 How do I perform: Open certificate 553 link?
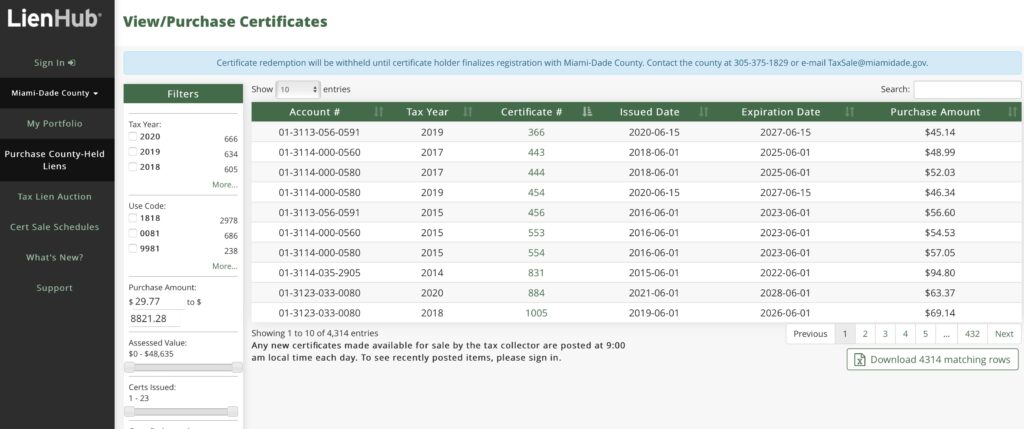pyautogui.click(x=536, y=232)
